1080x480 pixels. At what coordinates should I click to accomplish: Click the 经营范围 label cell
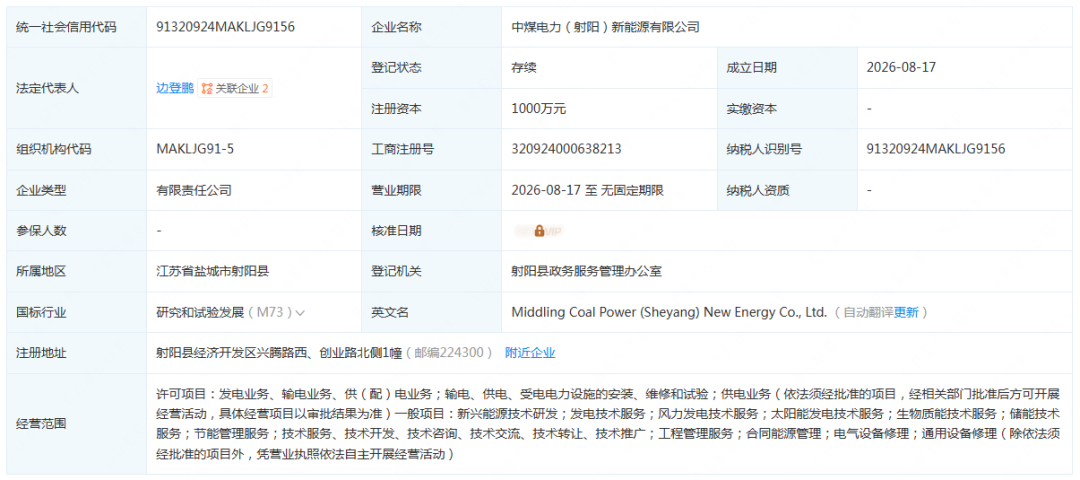click(76, 424)
